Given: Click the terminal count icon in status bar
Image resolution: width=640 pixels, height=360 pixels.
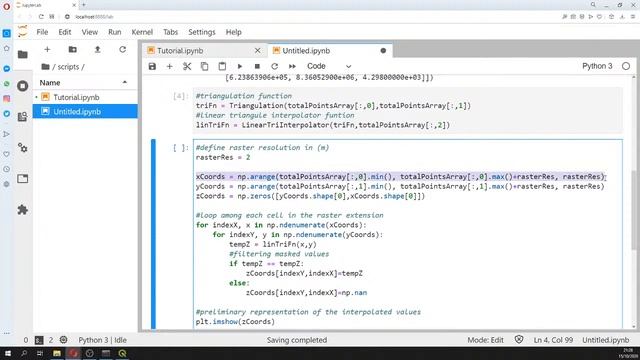Looking at the screenshot, I should pyautogui.click(x=39, y=340).
